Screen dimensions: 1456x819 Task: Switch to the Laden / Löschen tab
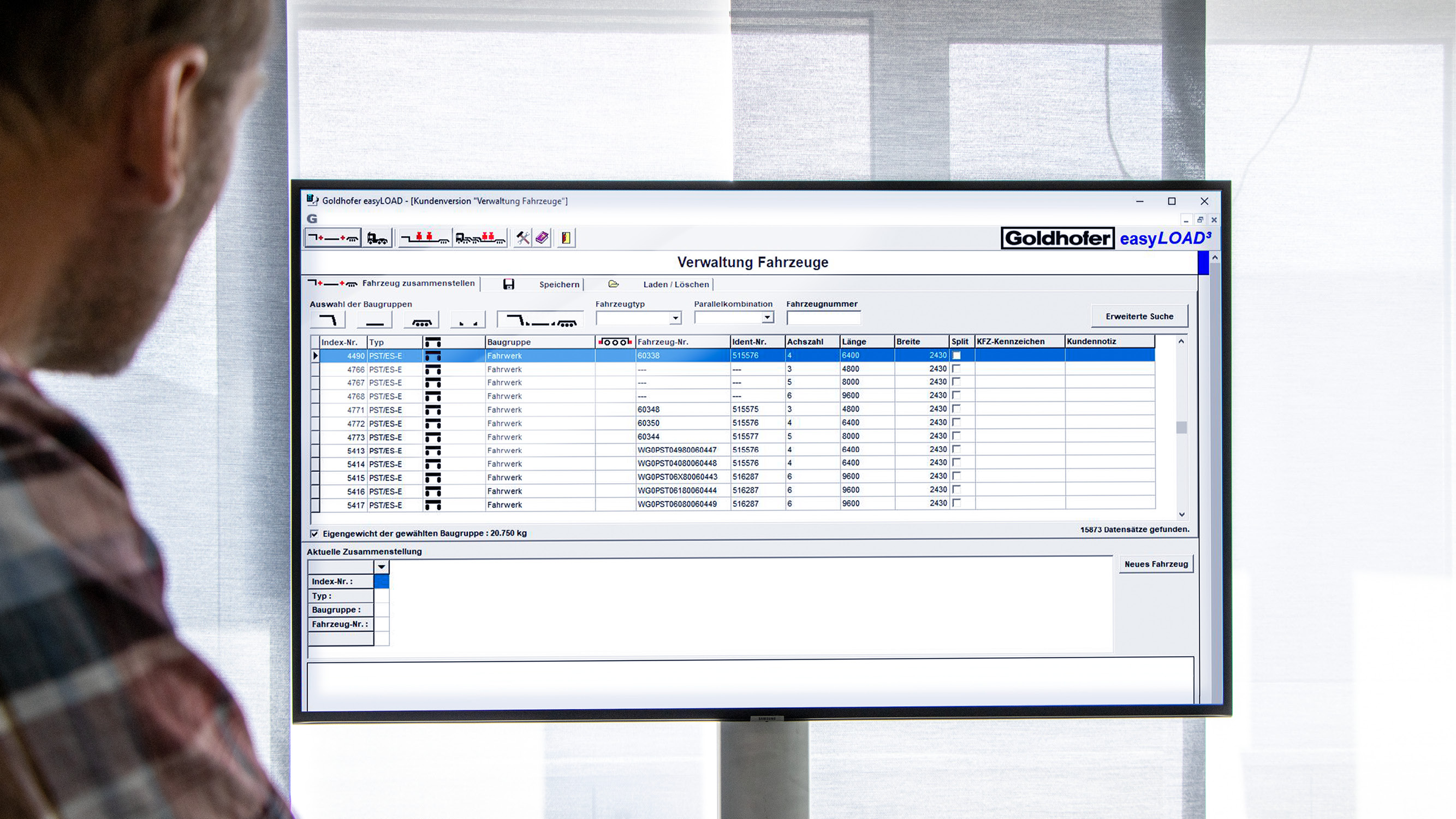click(675, 284)
